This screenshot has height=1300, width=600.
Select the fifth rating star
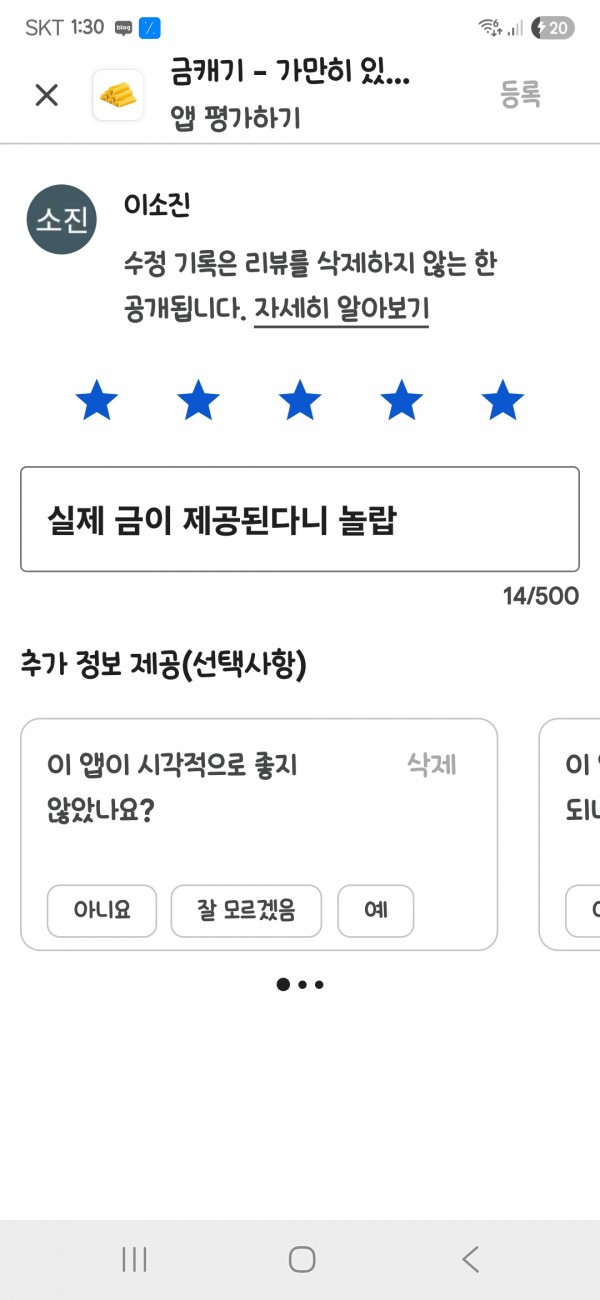(502, 401)
